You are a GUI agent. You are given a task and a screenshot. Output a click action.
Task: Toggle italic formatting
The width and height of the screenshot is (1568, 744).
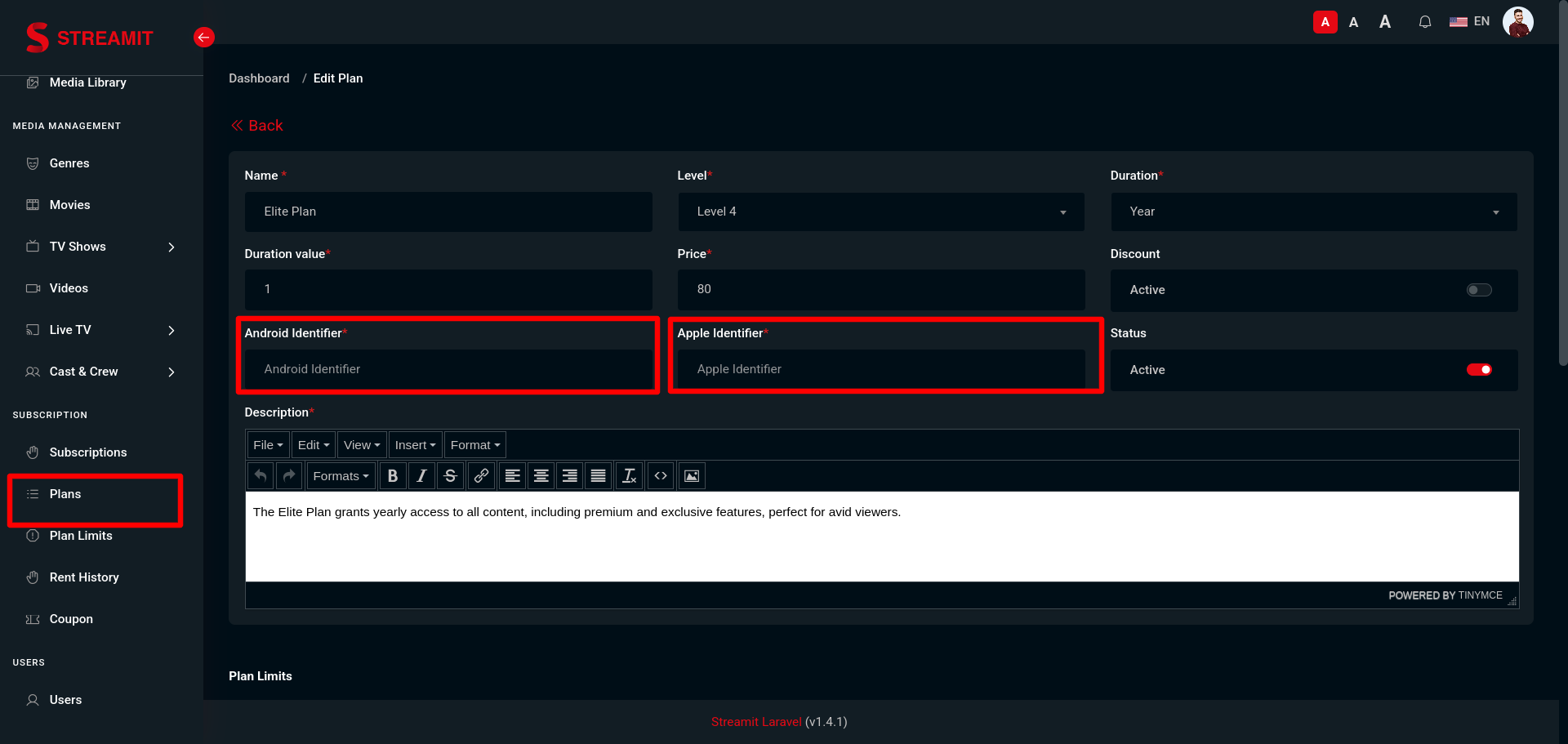pos(421,475)
